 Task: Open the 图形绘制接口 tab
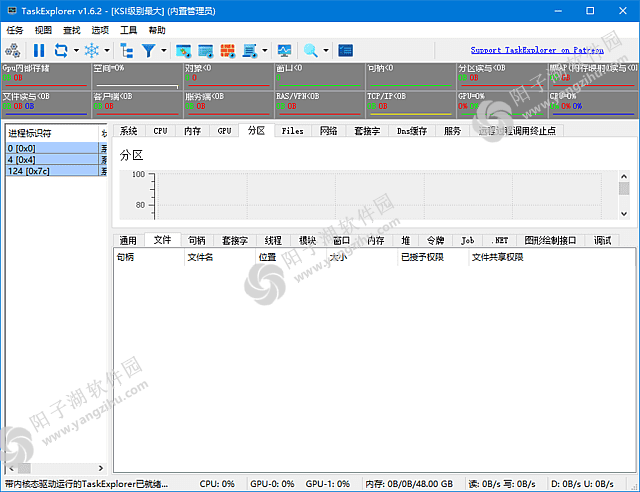[551, 240]
